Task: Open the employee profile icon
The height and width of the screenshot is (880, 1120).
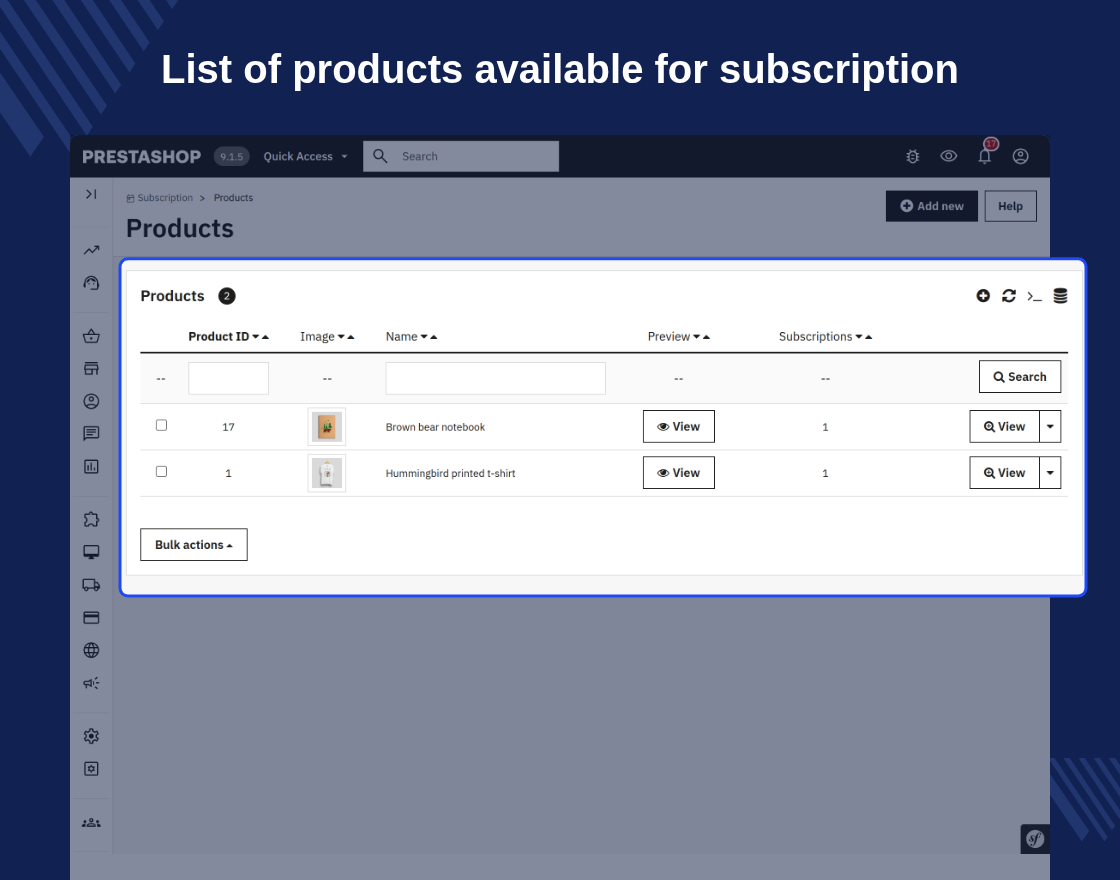Action: coord(1021,156)
